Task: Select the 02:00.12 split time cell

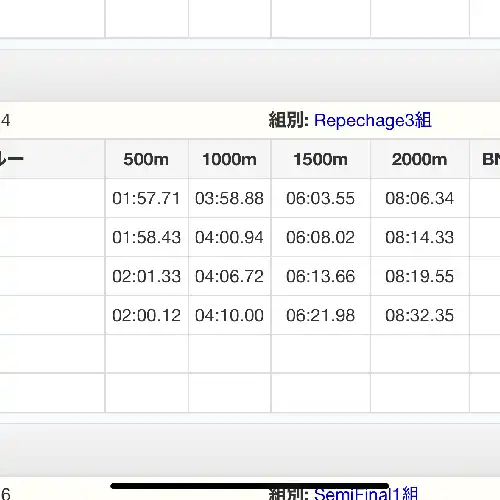Action: coord(146,315)
